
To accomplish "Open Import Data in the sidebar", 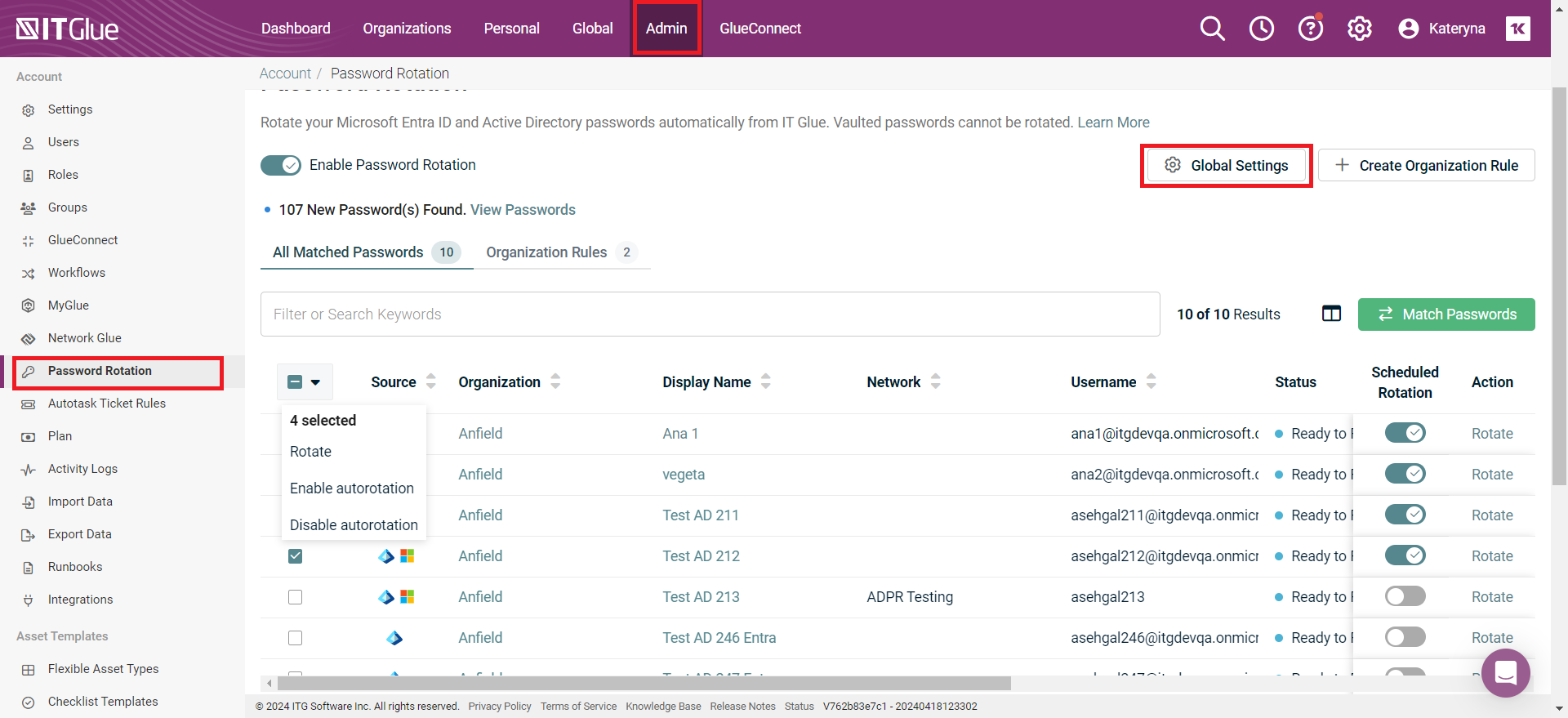I will [x=80, y=502].
